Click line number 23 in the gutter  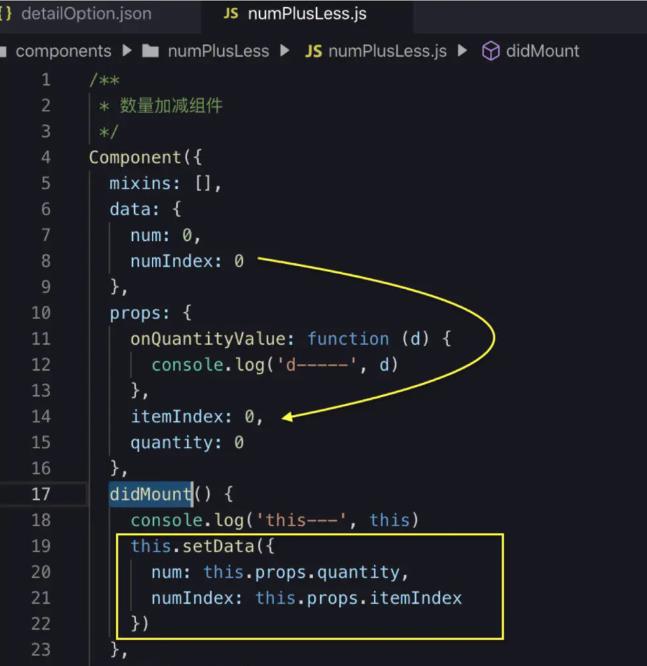pos(41,650)
